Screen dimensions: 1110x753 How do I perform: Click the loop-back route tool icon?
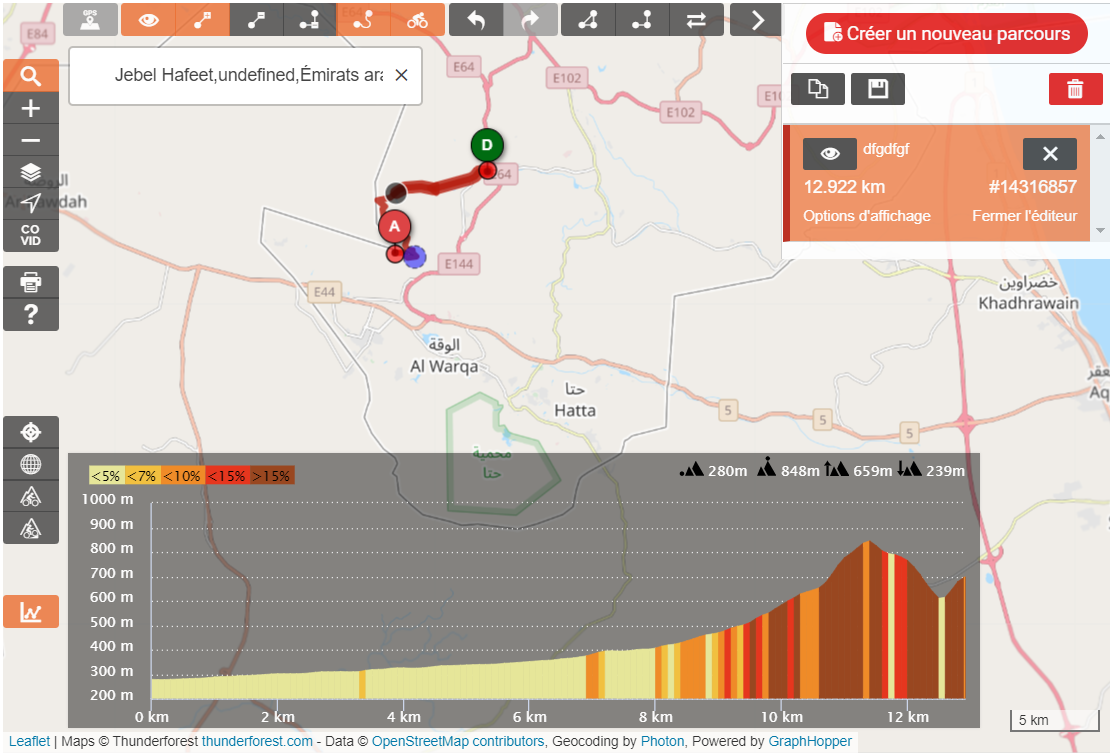pyautogui.click(x=642, y=20)
